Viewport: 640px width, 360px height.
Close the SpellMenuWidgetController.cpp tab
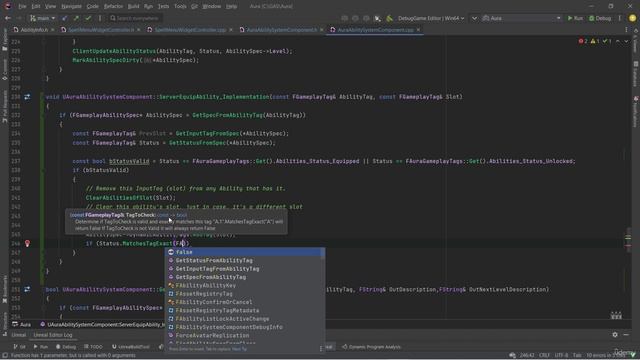pos(231,30)
